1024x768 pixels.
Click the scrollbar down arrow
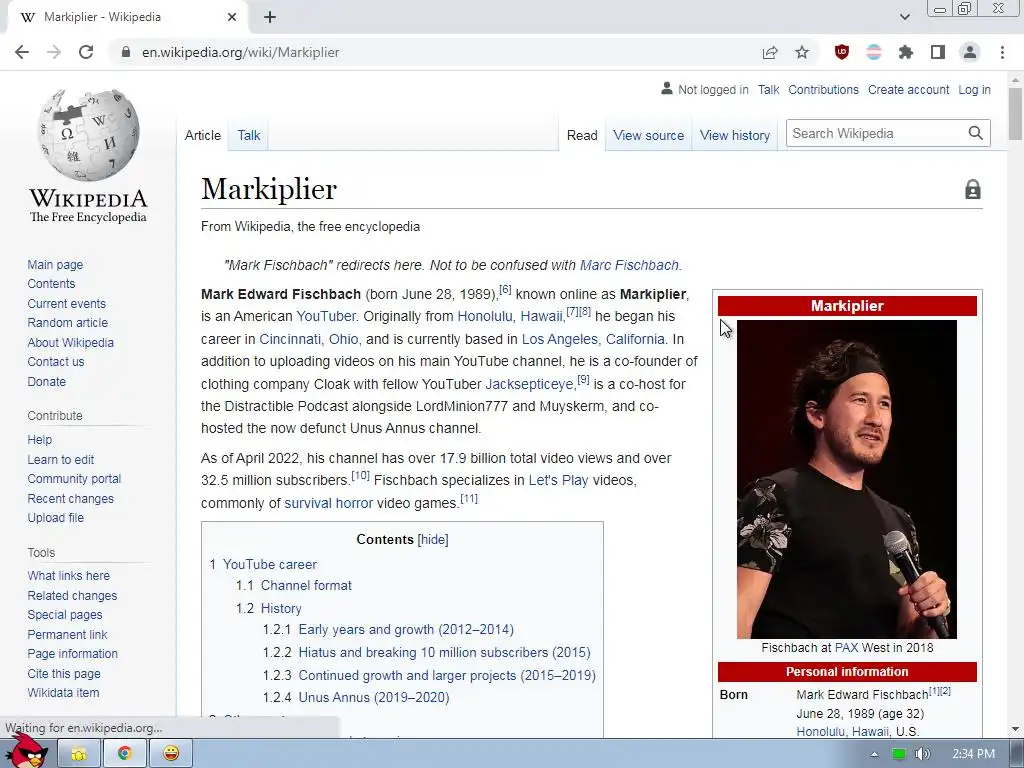[1015, 729]
